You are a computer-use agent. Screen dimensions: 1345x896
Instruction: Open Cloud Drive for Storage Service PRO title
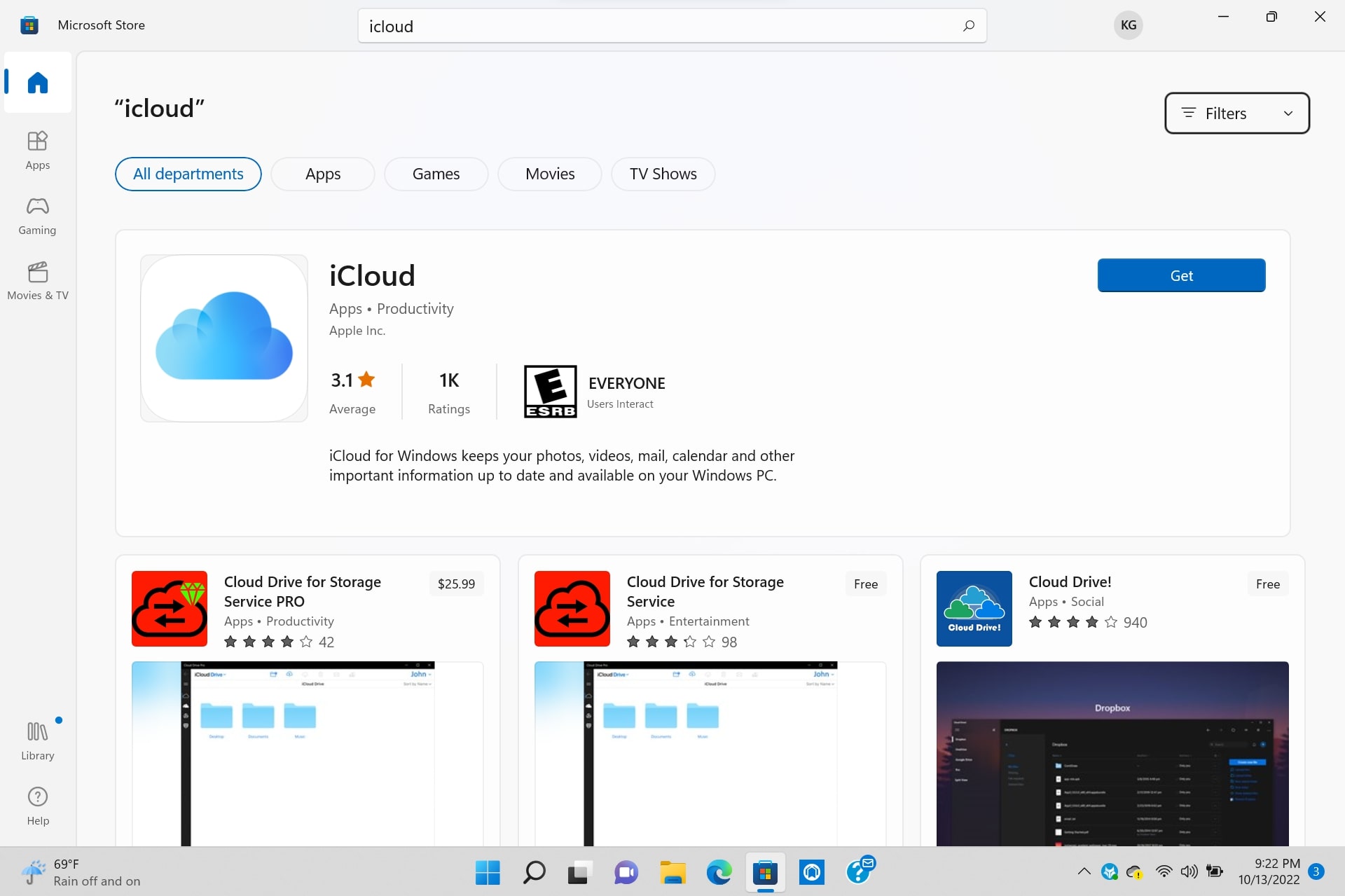pos(303,591)
